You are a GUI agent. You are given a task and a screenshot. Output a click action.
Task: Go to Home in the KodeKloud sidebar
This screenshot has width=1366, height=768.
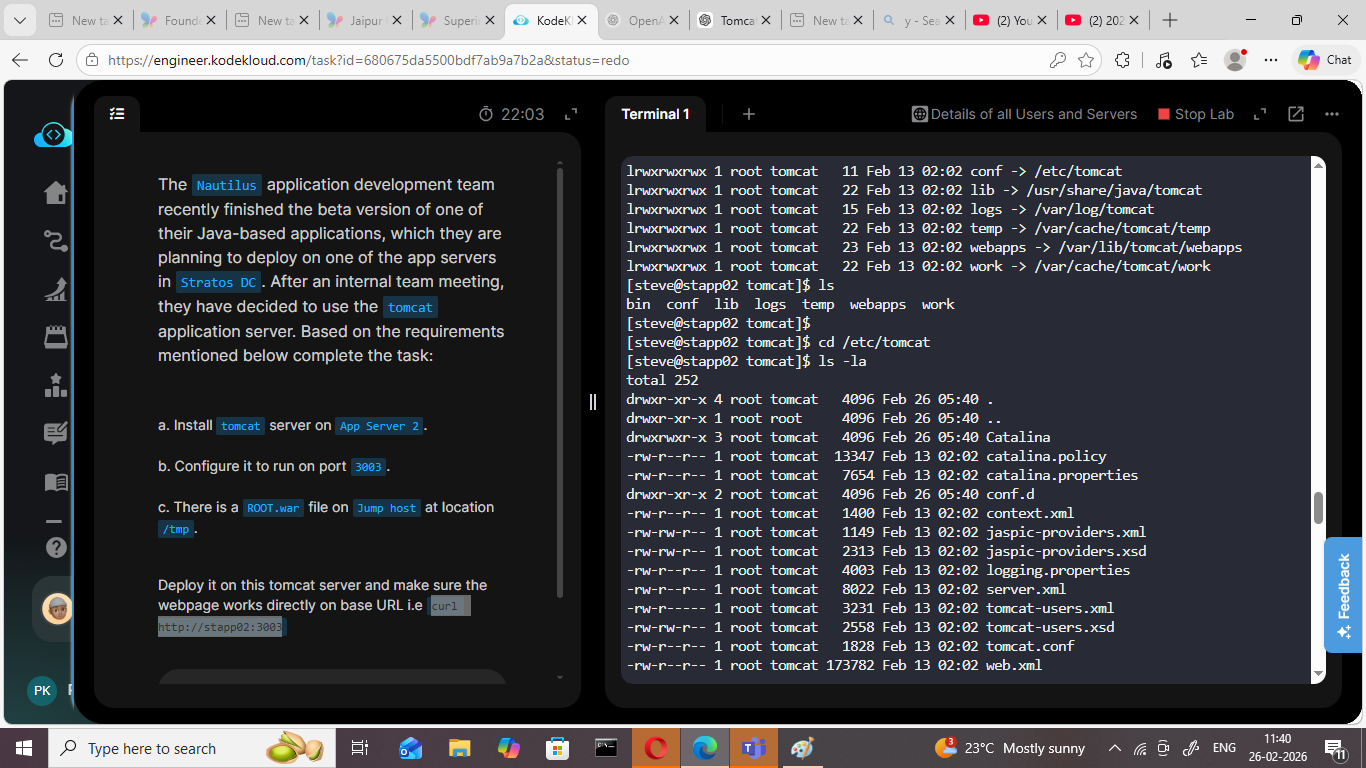(x=56, y=192)
